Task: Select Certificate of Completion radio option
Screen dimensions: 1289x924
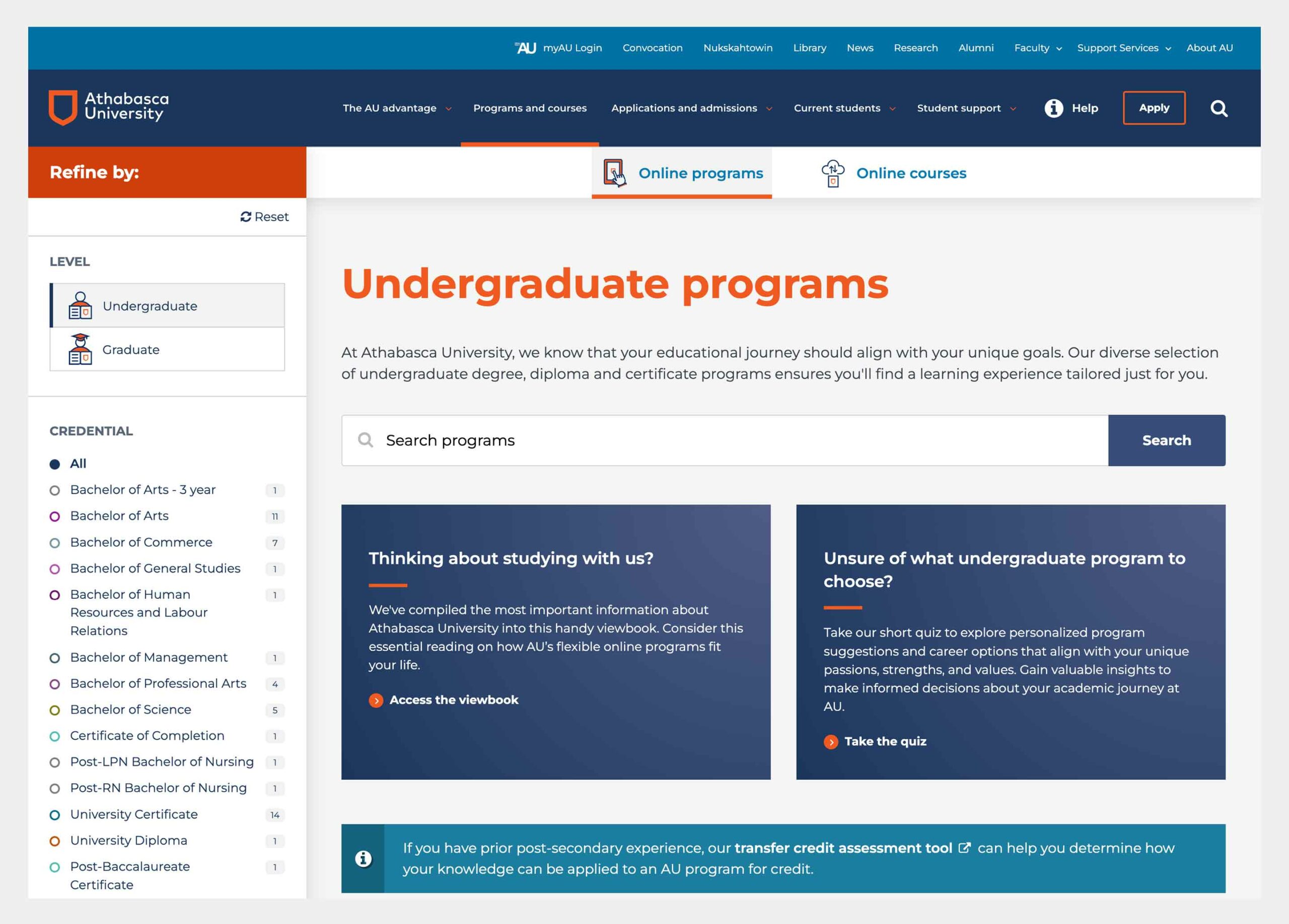Action: (54, 737)
